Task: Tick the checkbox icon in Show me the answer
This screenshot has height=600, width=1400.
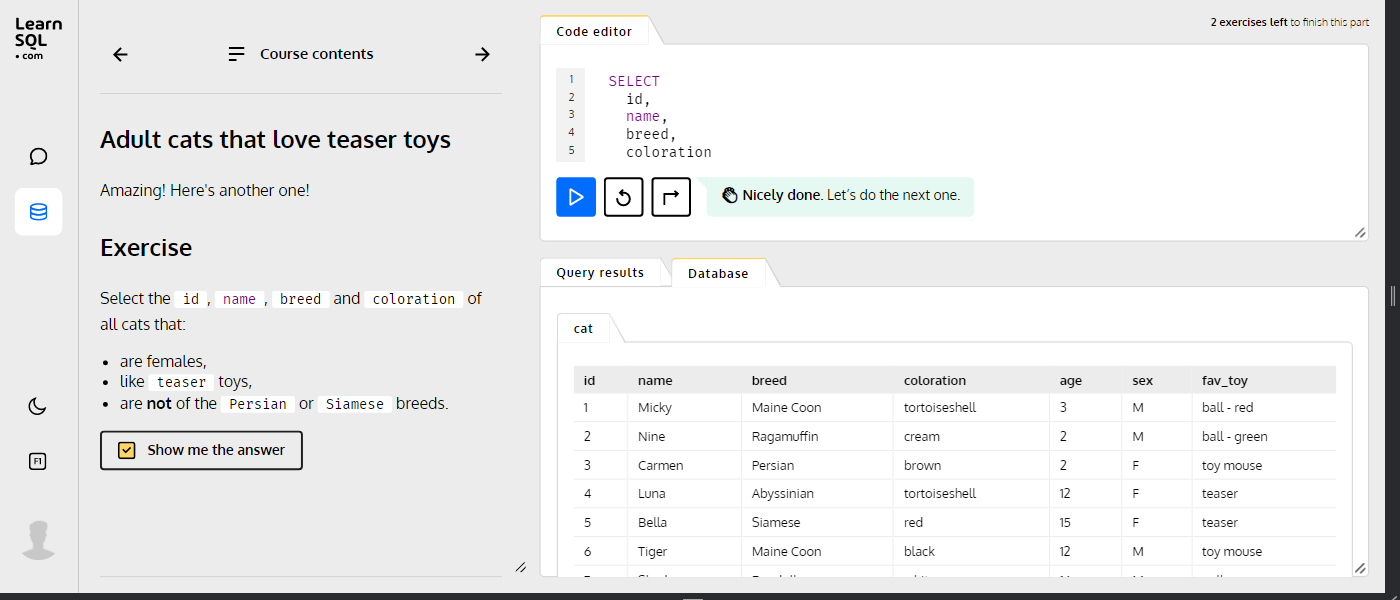Action: (x=126, y=450)
